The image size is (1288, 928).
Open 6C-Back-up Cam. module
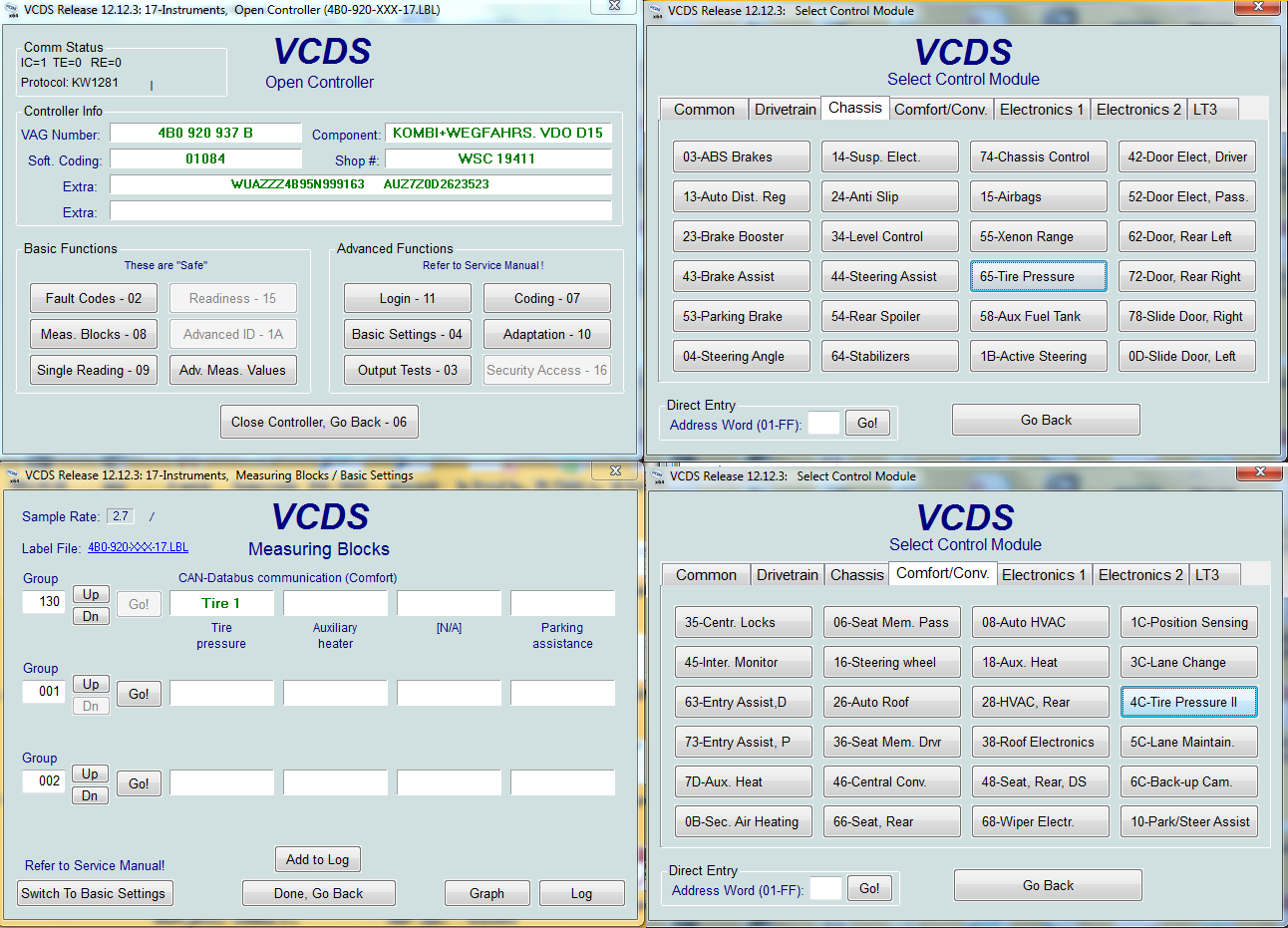point(1189,781)
